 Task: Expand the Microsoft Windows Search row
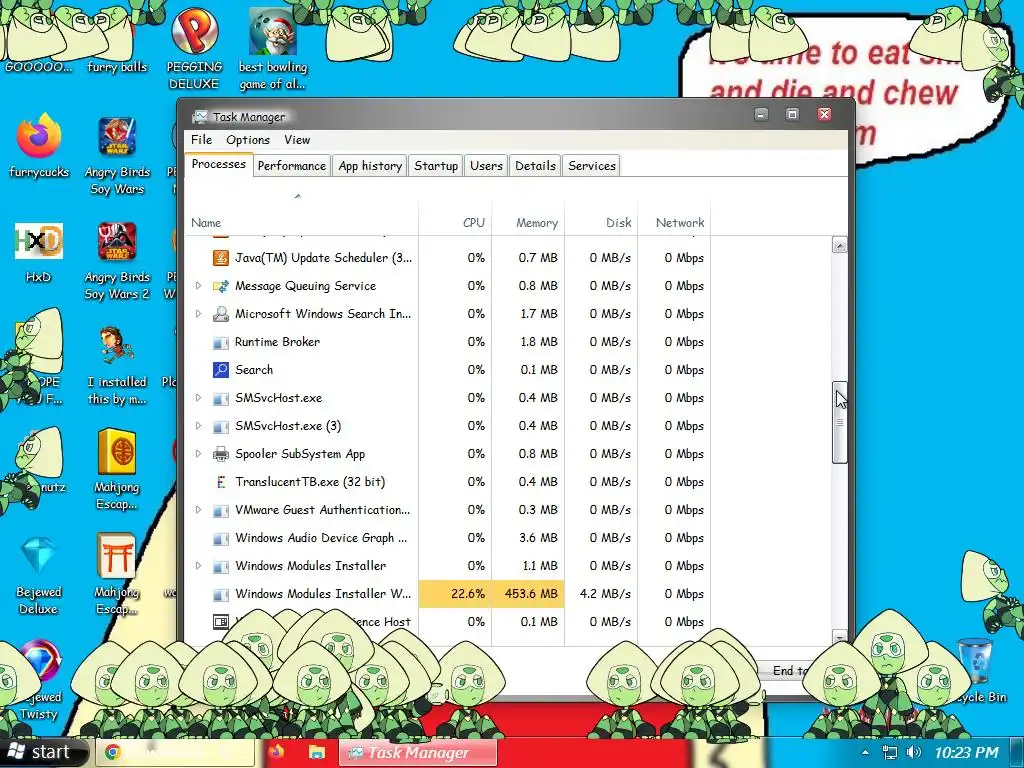tap(199, 313)
